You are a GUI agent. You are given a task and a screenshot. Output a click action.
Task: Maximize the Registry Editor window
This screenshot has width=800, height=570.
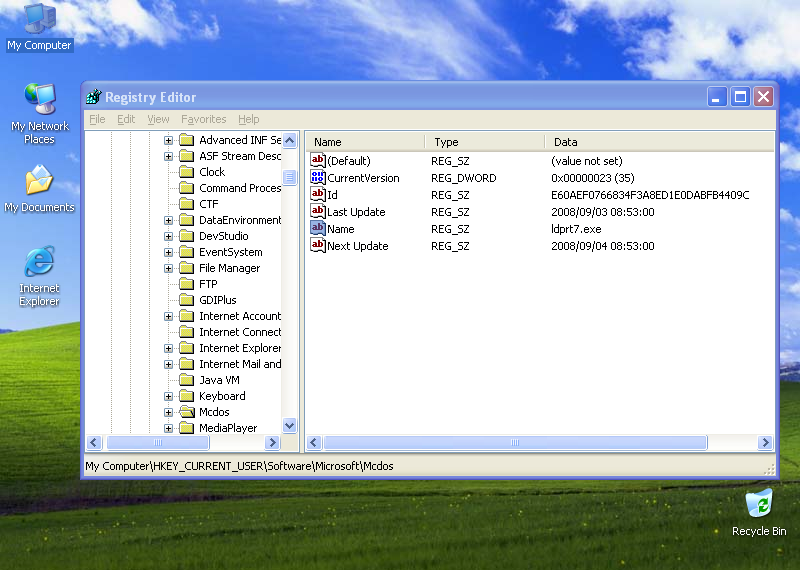(x=740, y=96)
